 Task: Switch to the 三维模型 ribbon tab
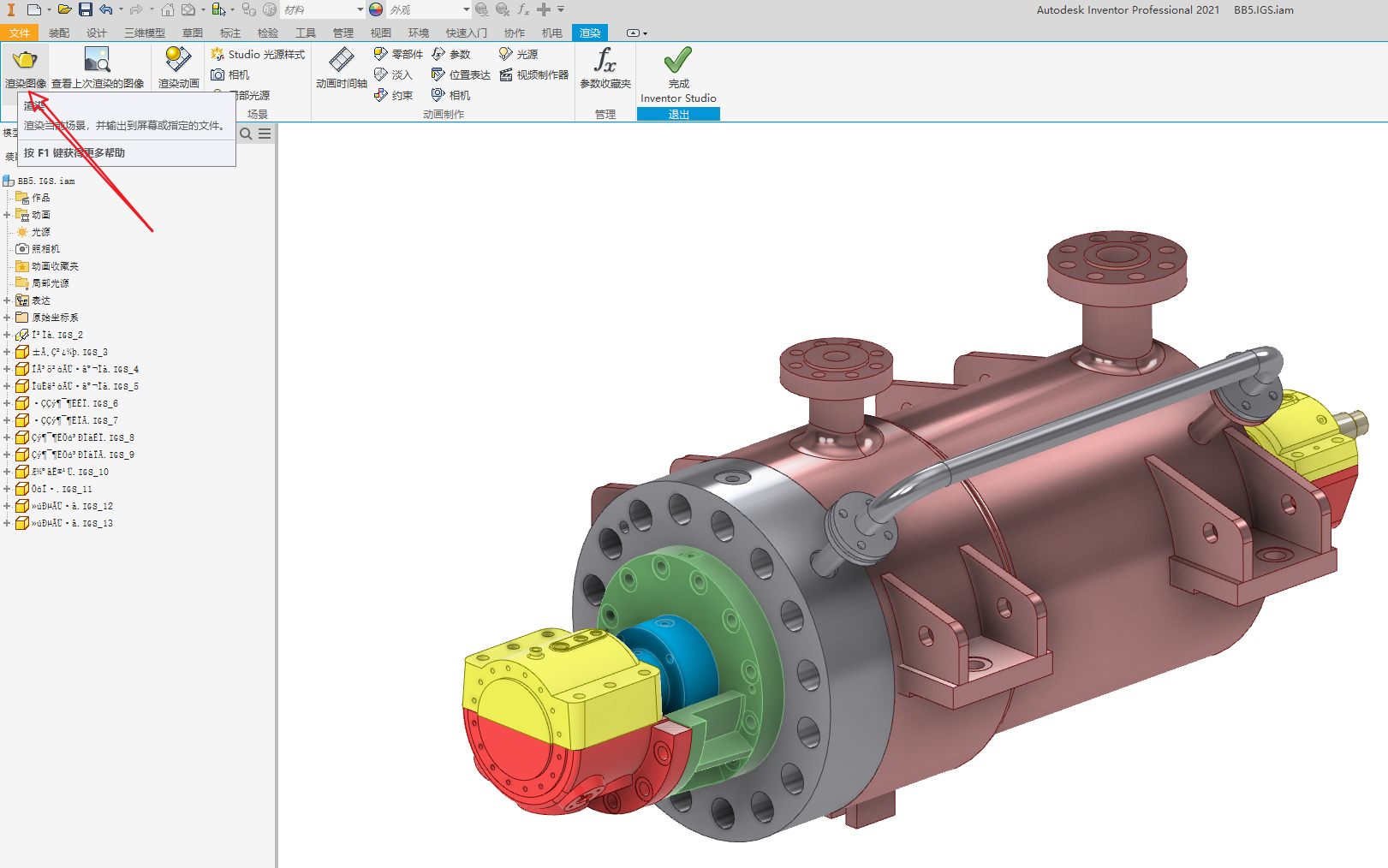(144, 33)
